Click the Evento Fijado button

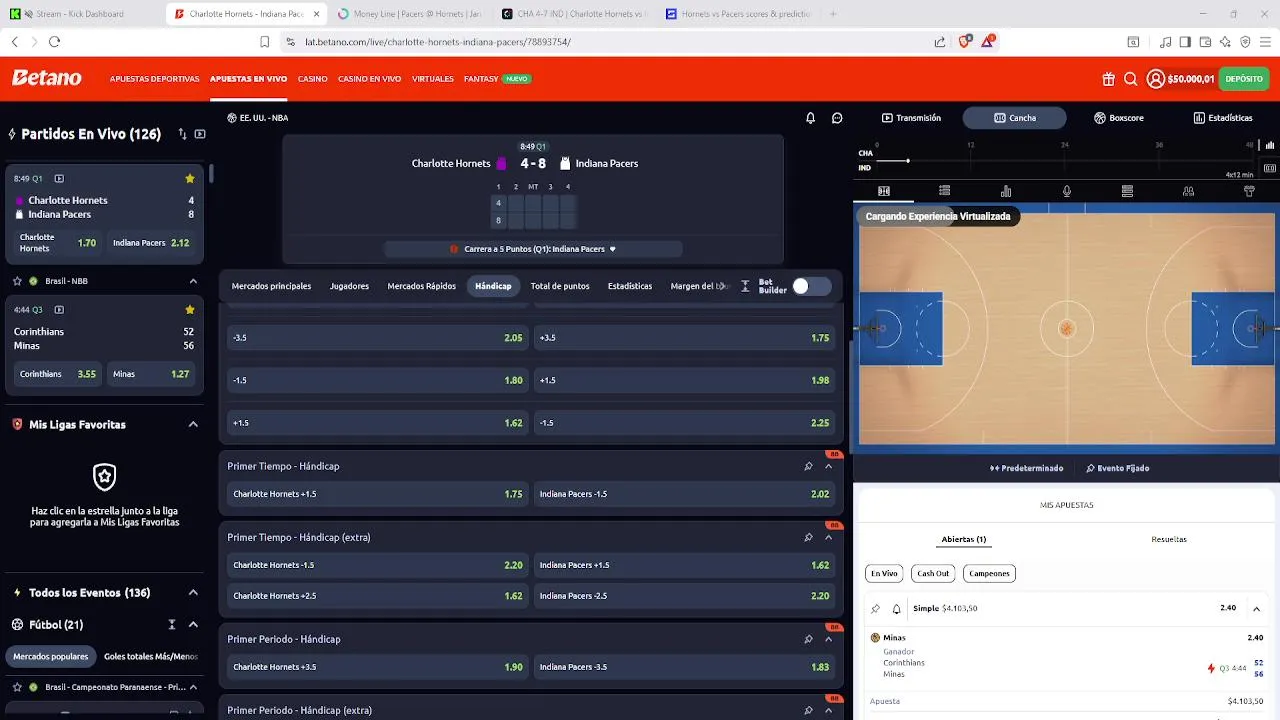1117,468
